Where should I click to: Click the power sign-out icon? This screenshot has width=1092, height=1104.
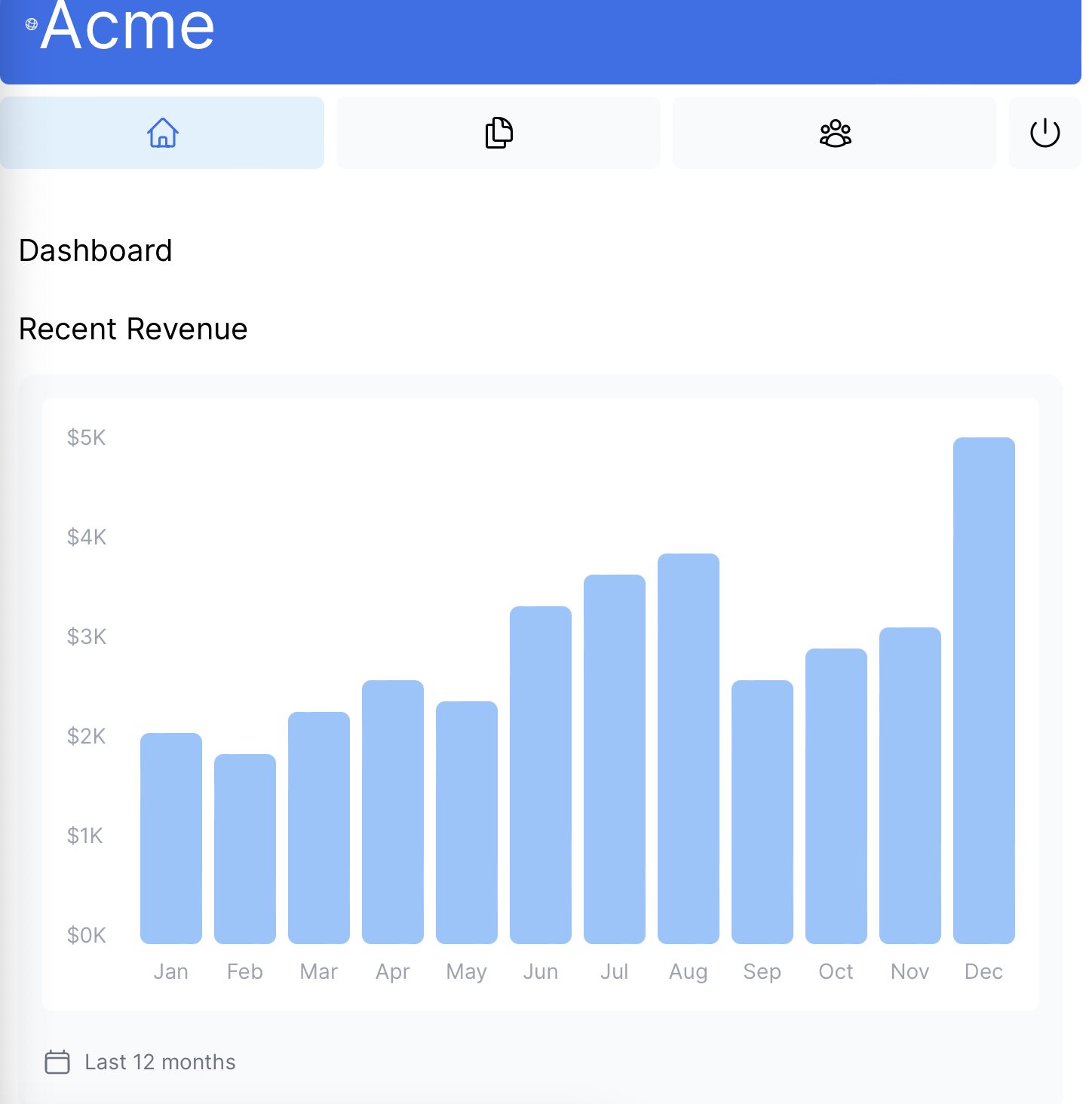coord(1044,133)
